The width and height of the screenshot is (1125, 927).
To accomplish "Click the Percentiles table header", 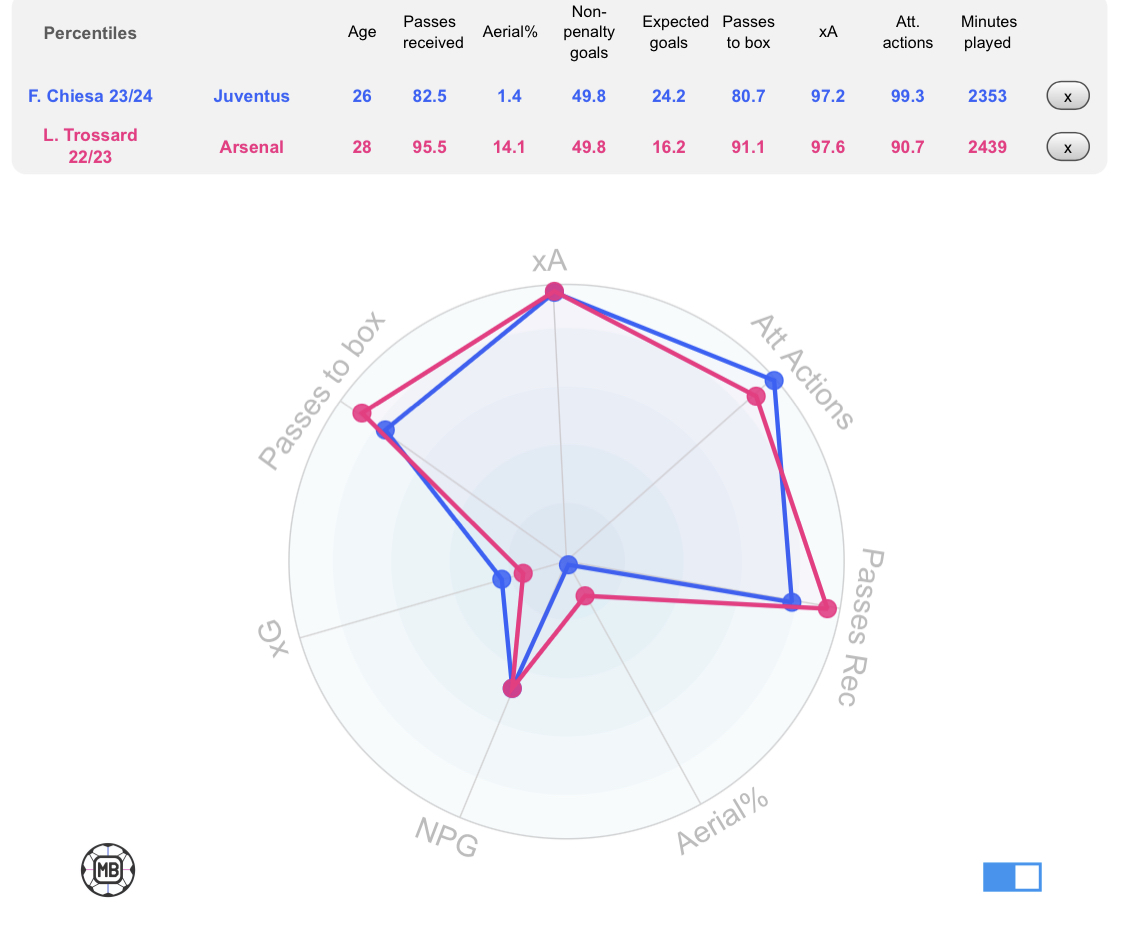I will pos(90,33).
